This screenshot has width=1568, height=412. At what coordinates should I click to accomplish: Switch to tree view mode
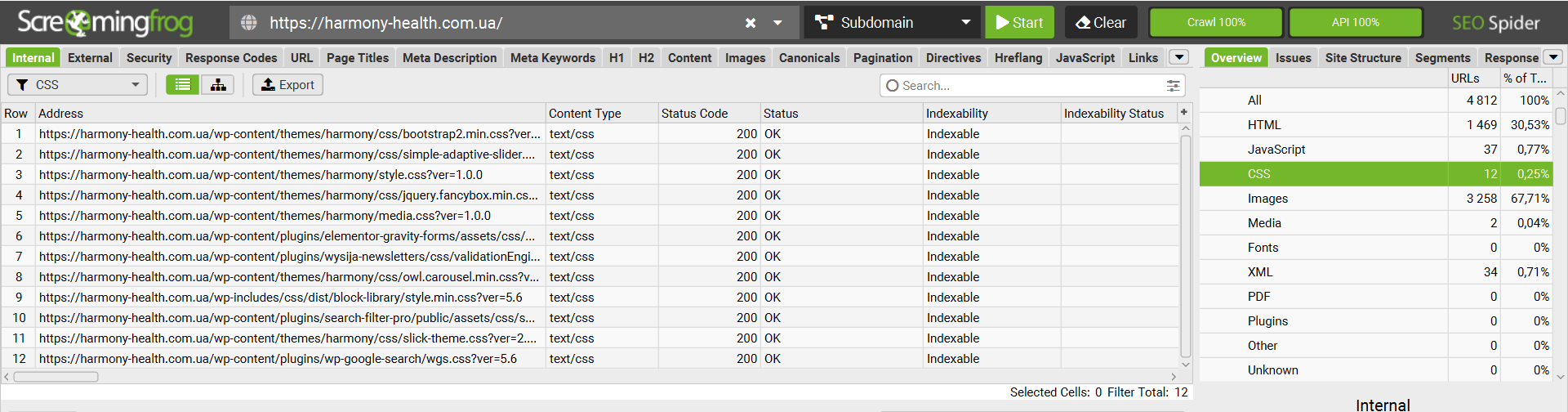(218, 84)
